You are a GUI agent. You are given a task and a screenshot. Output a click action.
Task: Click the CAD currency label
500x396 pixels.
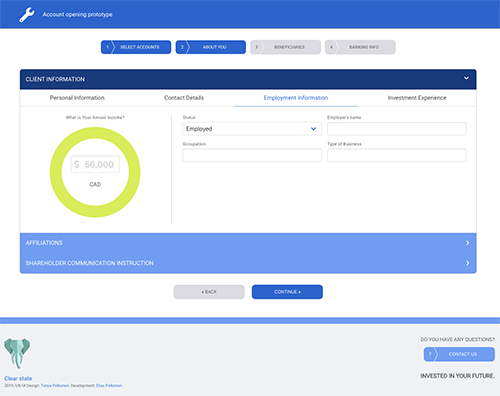point(95,184)
